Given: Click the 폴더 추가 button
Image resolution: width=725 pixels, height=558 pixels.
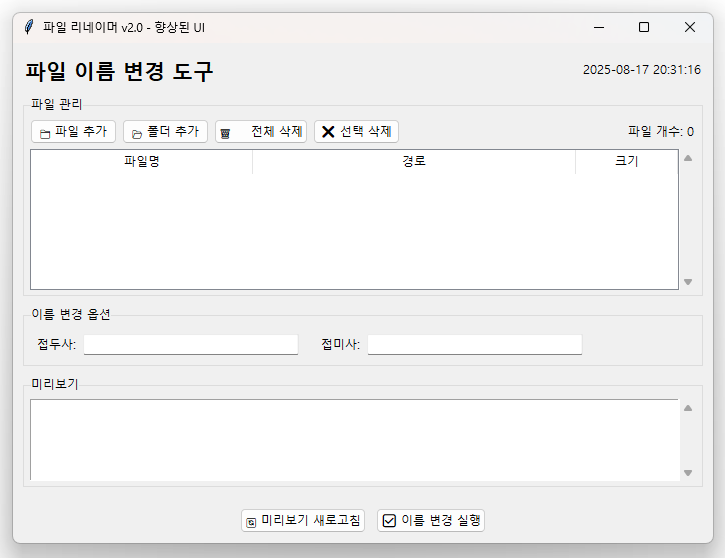Looking at the screenshot, I should [x=165, y=132].
